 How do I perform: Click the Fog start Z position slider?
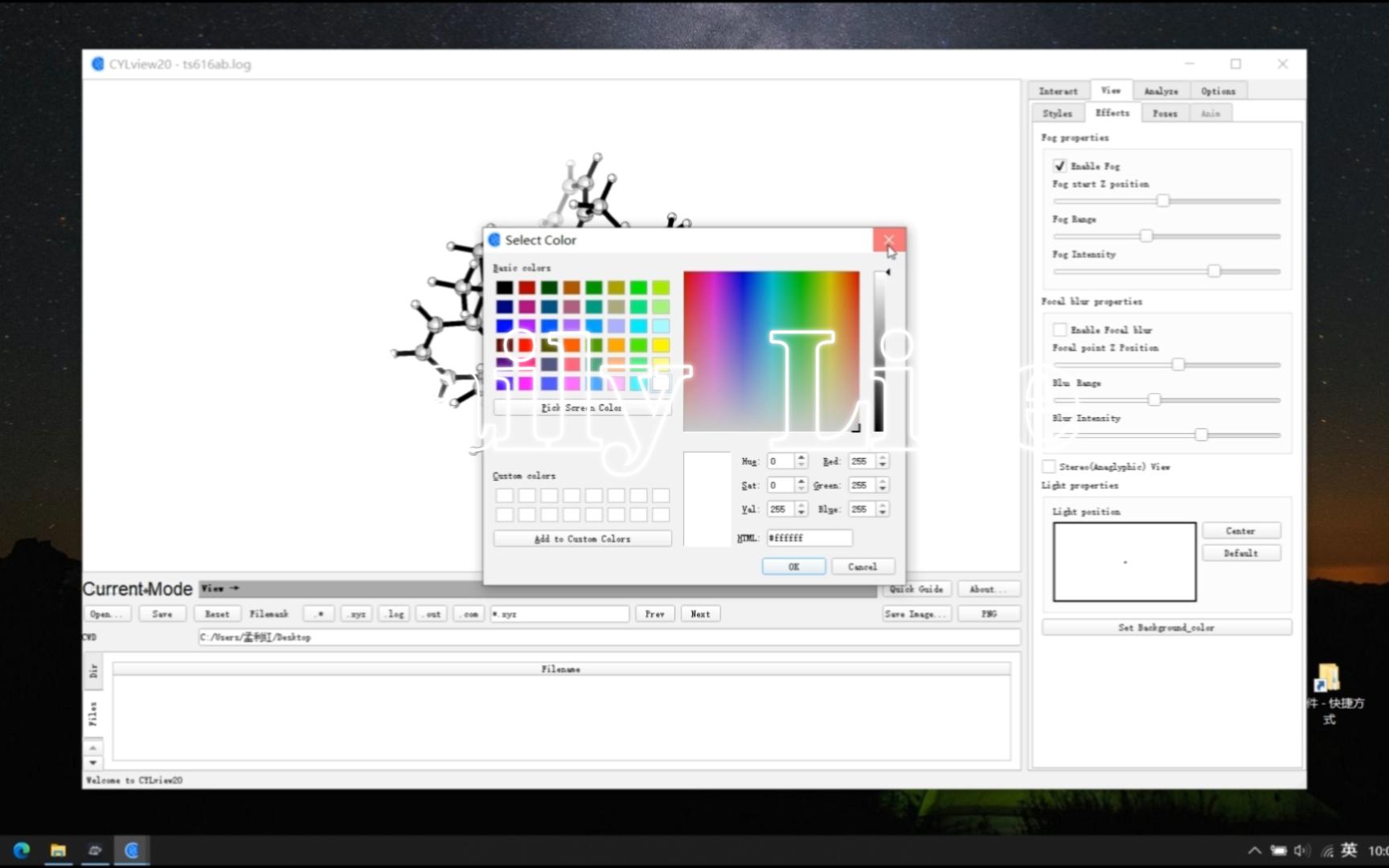pos(1166,201)
